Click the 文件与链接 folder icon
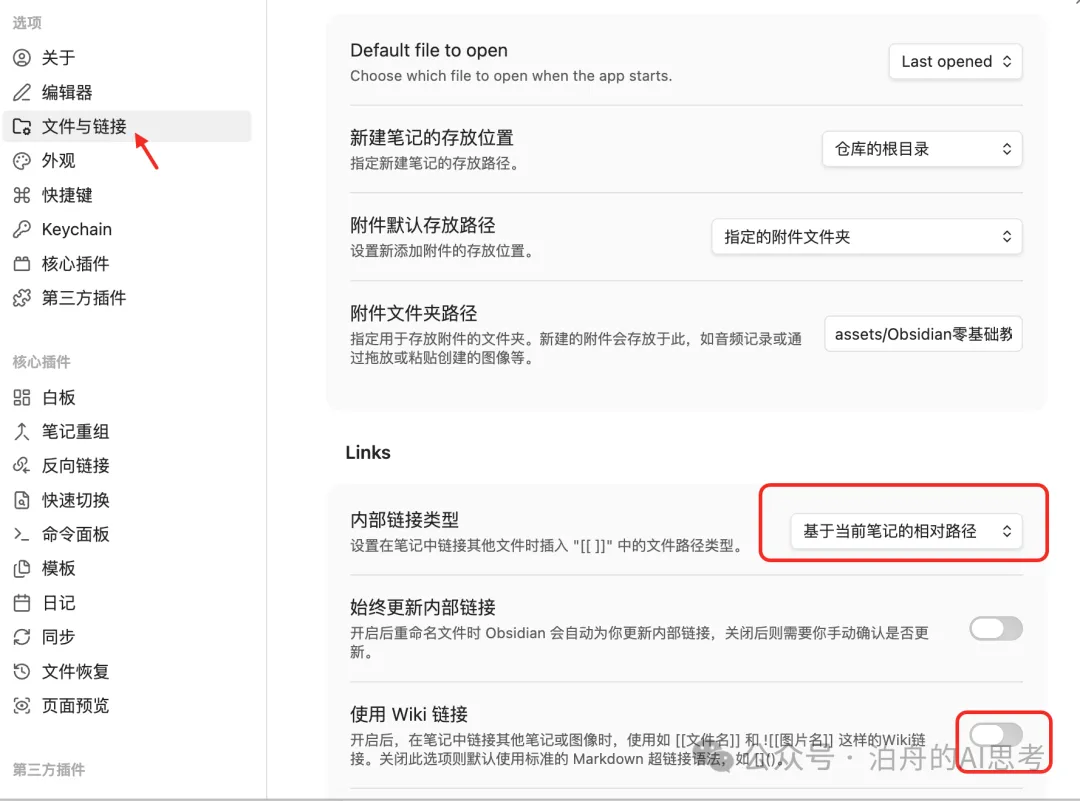This screenshot has height=801, width=1080. 22,127
